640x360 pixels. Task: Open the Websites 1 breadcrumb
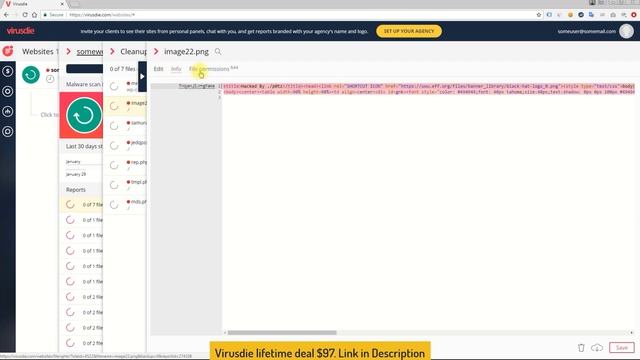(40, 51)
